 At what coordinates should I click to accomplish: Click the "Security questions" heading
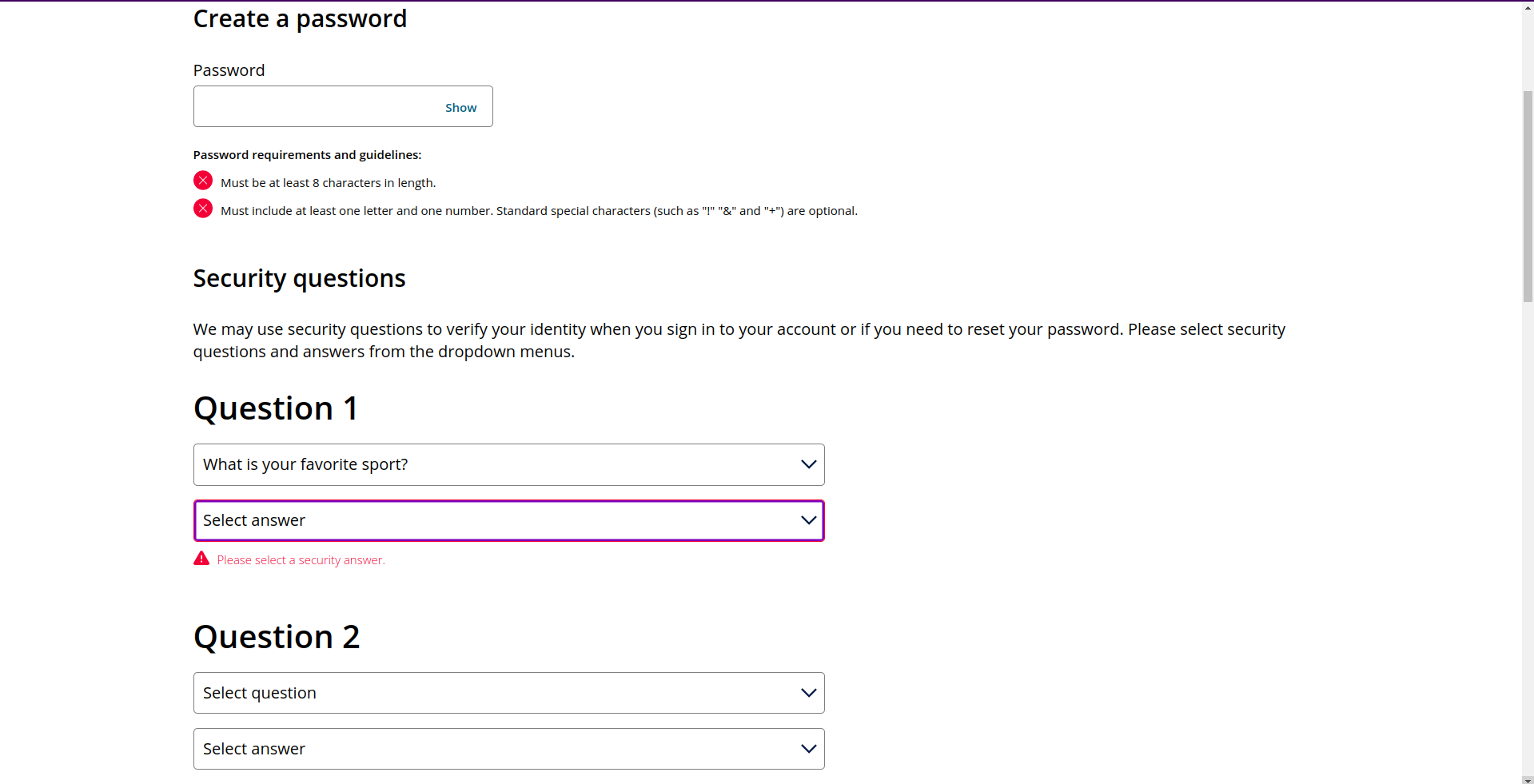point(299,278)
